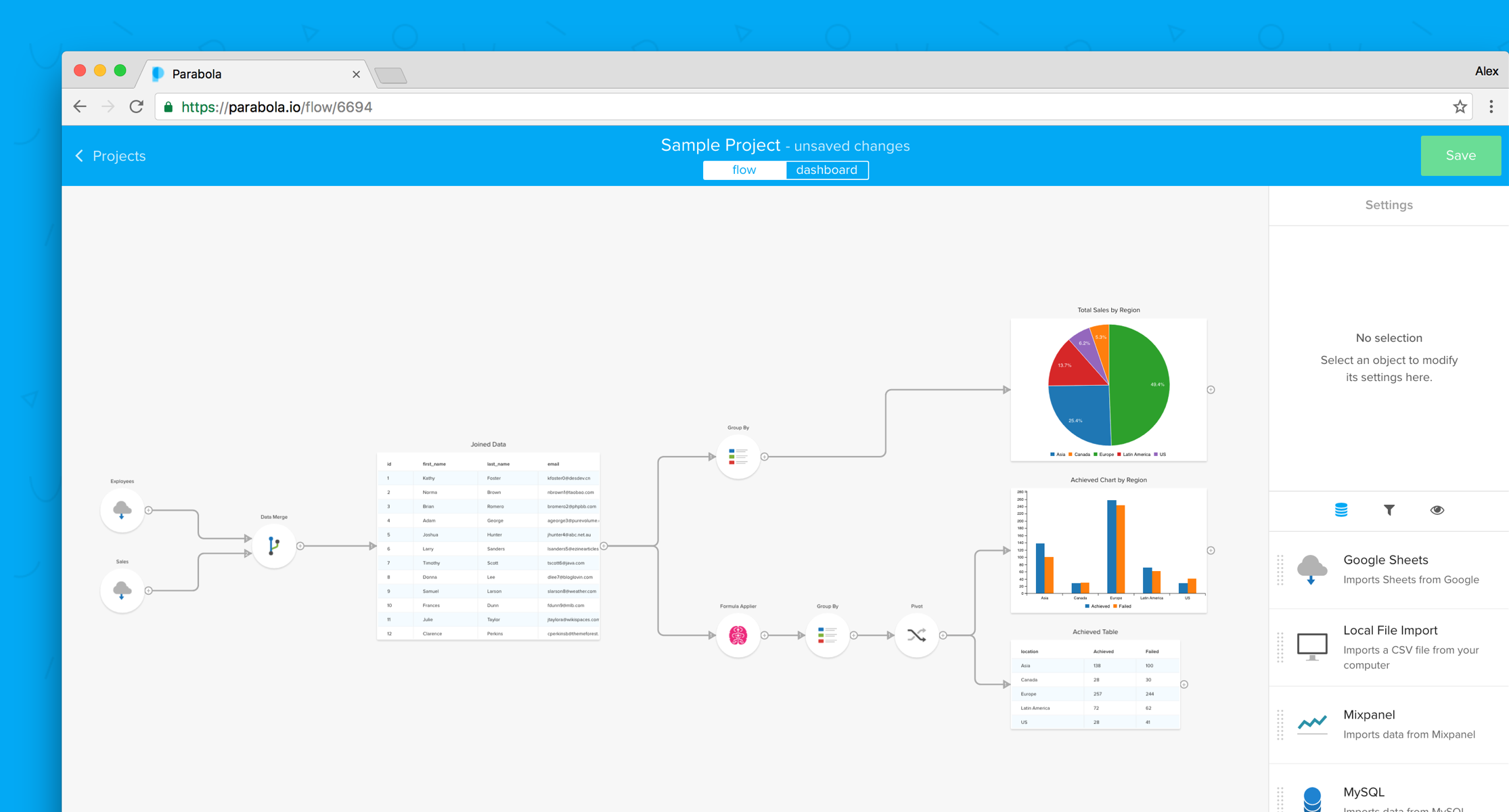Viewport: 1509px width, 812px height.
Task: Switch to the dashboard view
Action: click(826, 170)
